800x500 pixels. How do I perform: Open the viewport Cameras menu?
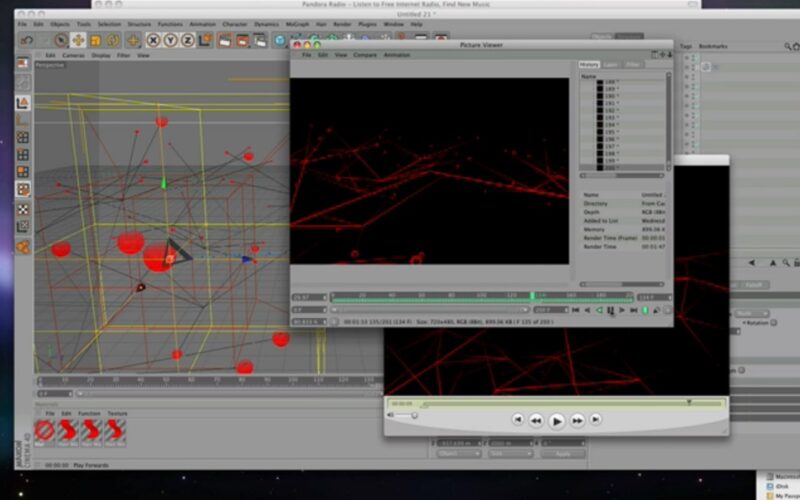[x=73, y=55]
